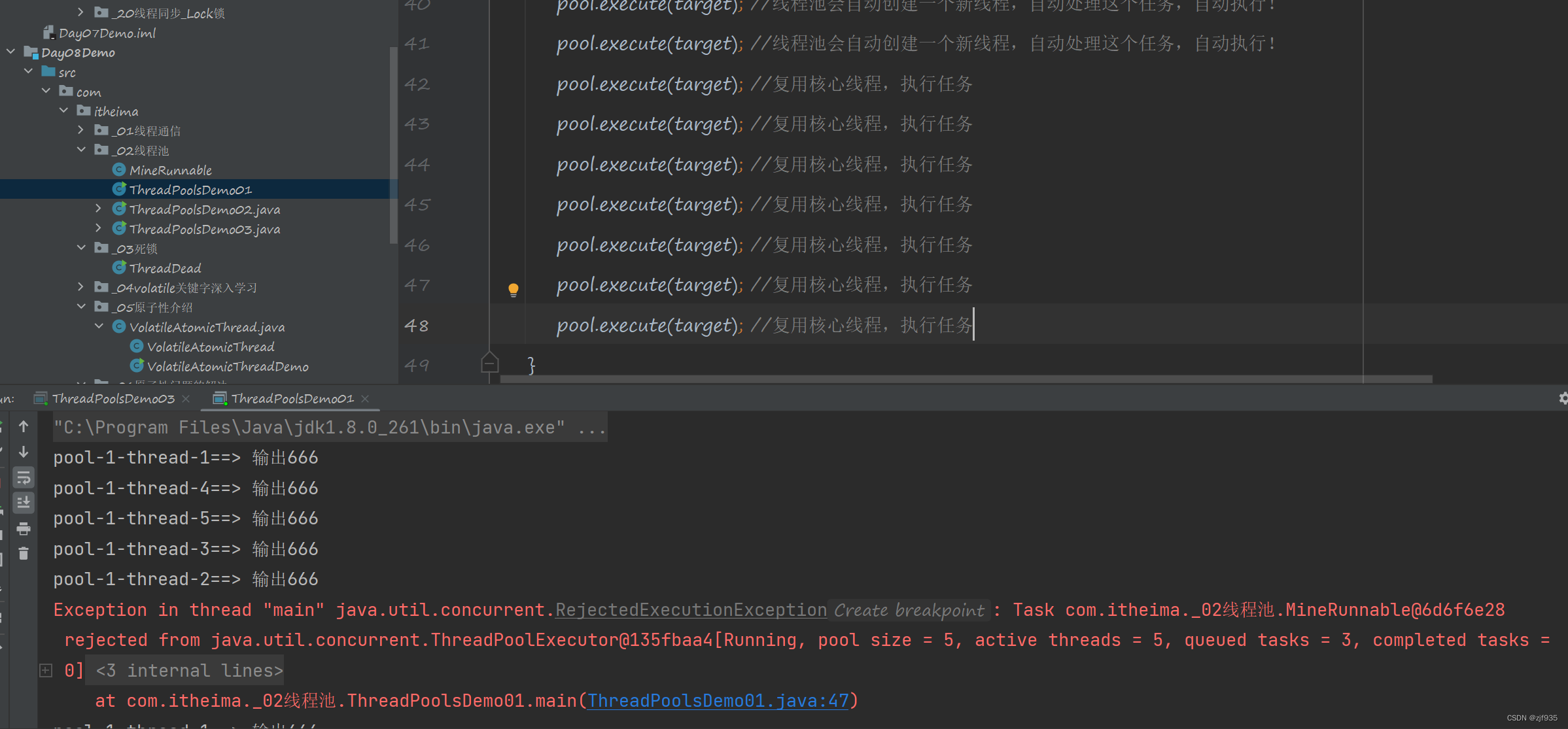
Task: Click the 'Create breakpoint' hint
Action: pyautogui.click(x=909, y=610)
